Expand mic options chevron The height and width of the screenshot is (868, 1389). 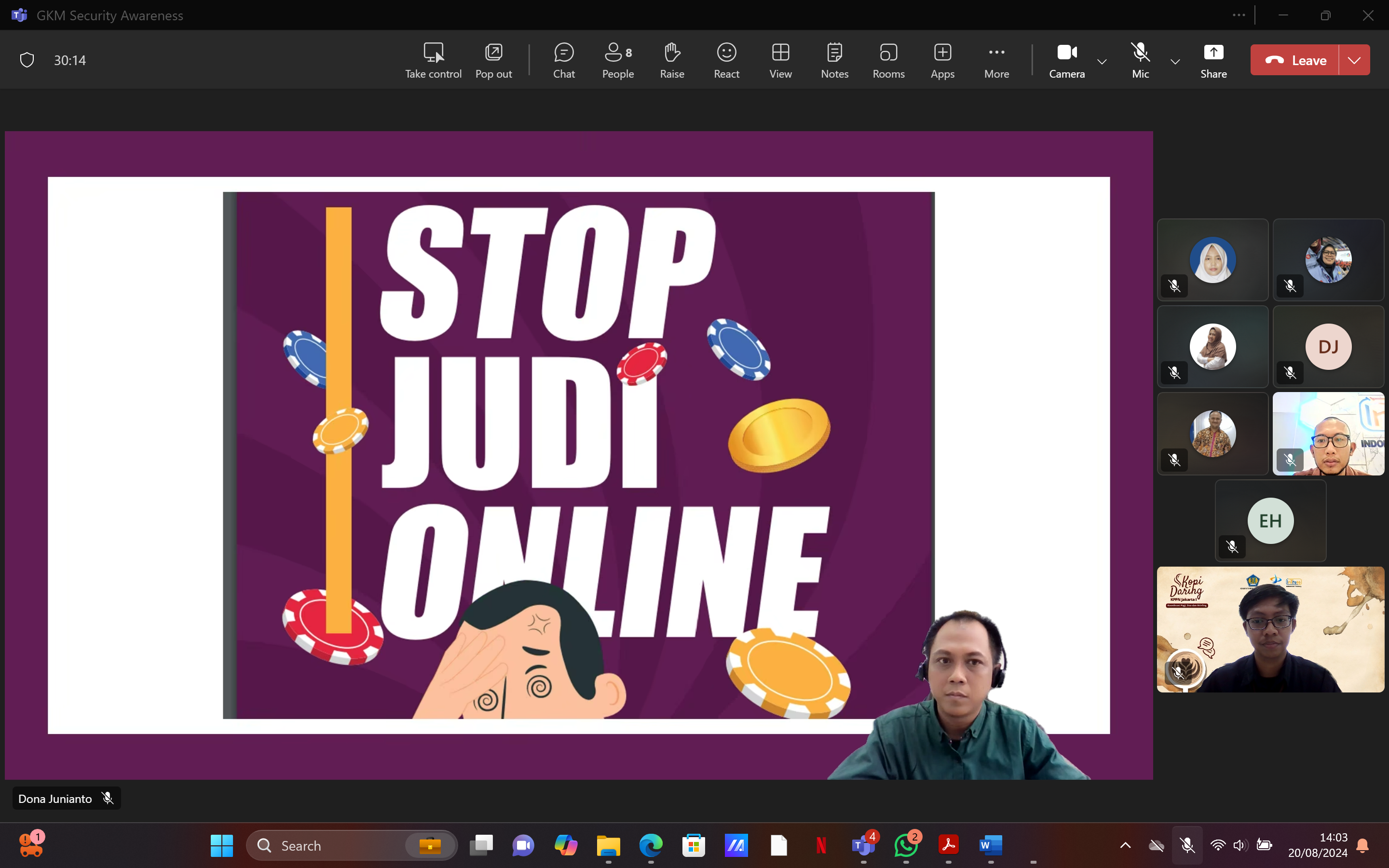click(1175, 61)
